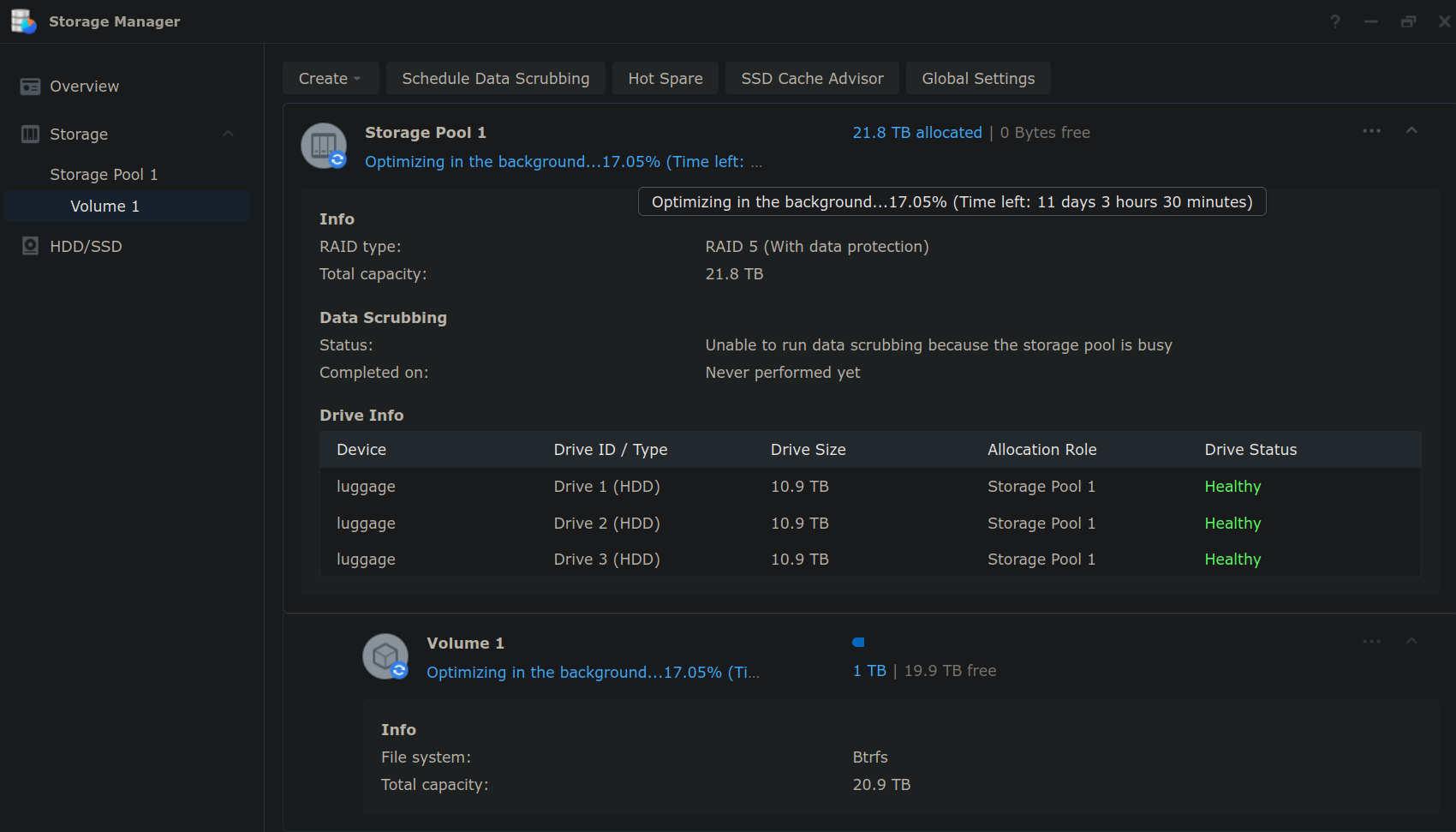Viewport: 1456px width, 832px height.
Task: Open the Create dropdown menu
Action: (x=329, y=79)
